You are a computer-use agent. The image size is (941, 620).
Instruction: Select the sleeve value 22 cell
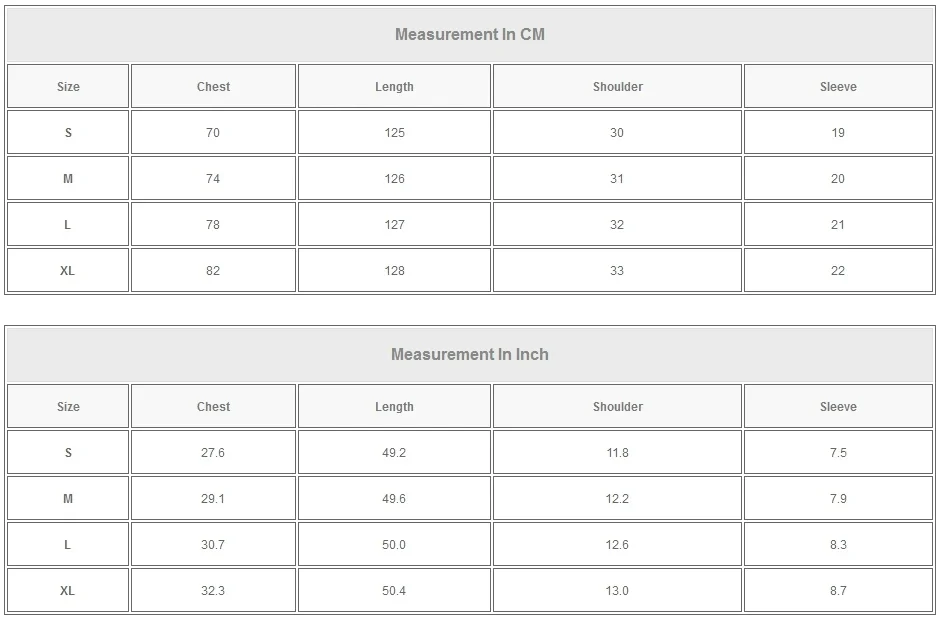(838, 271)
